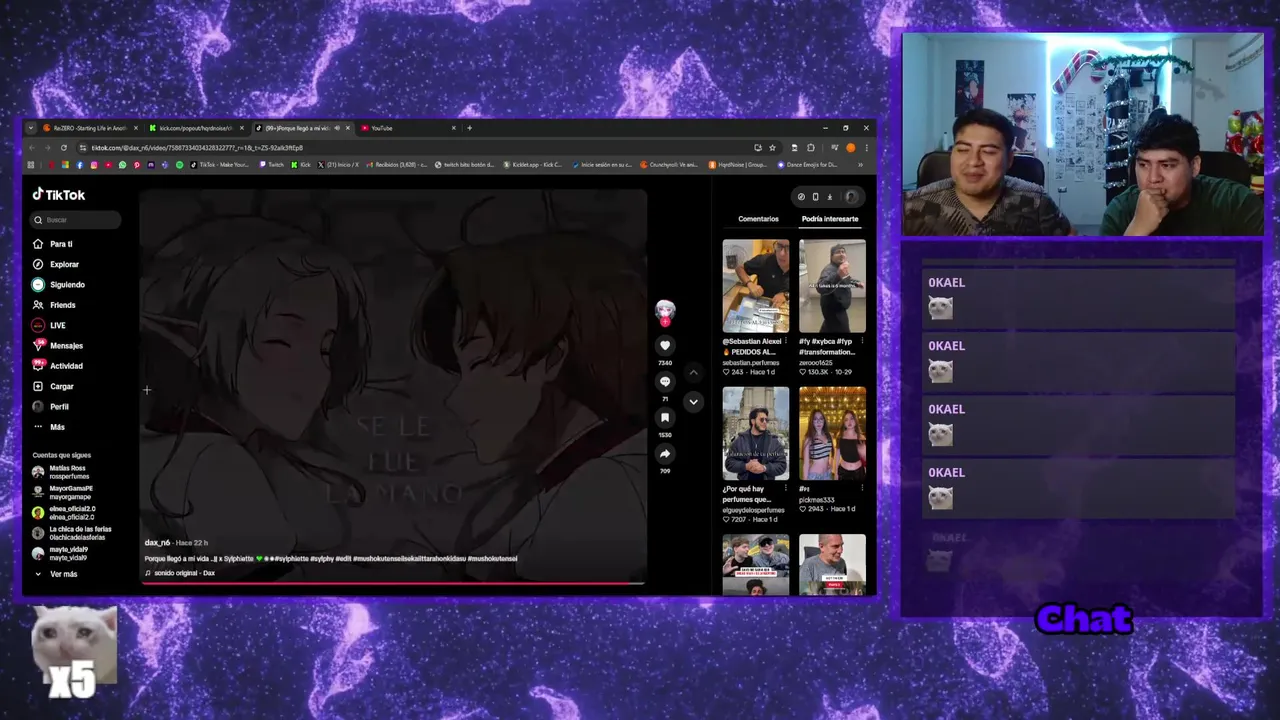Switch to Podría interesarte tab
Screen dimensions: 1280x720
pos(830,219)
